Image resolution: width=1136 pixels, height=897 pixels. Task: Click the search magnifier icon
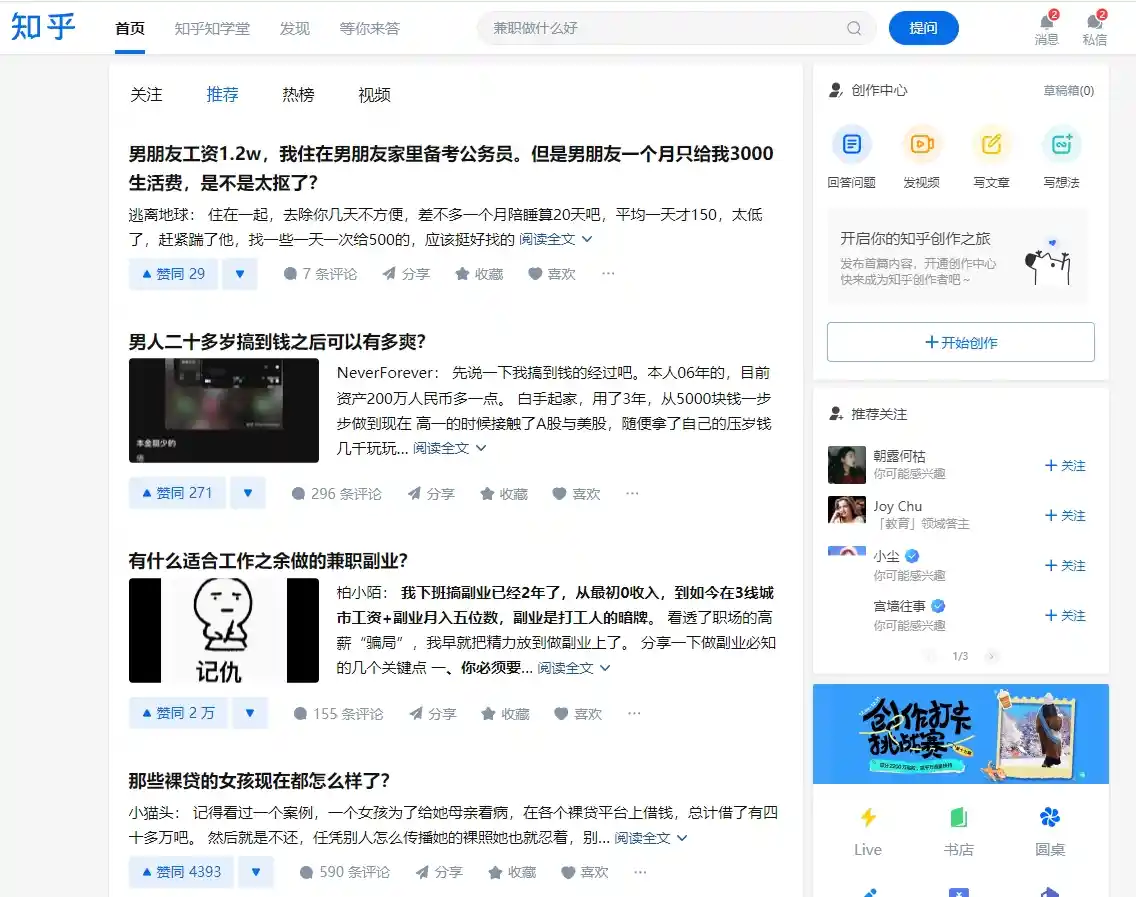point(854,28)
